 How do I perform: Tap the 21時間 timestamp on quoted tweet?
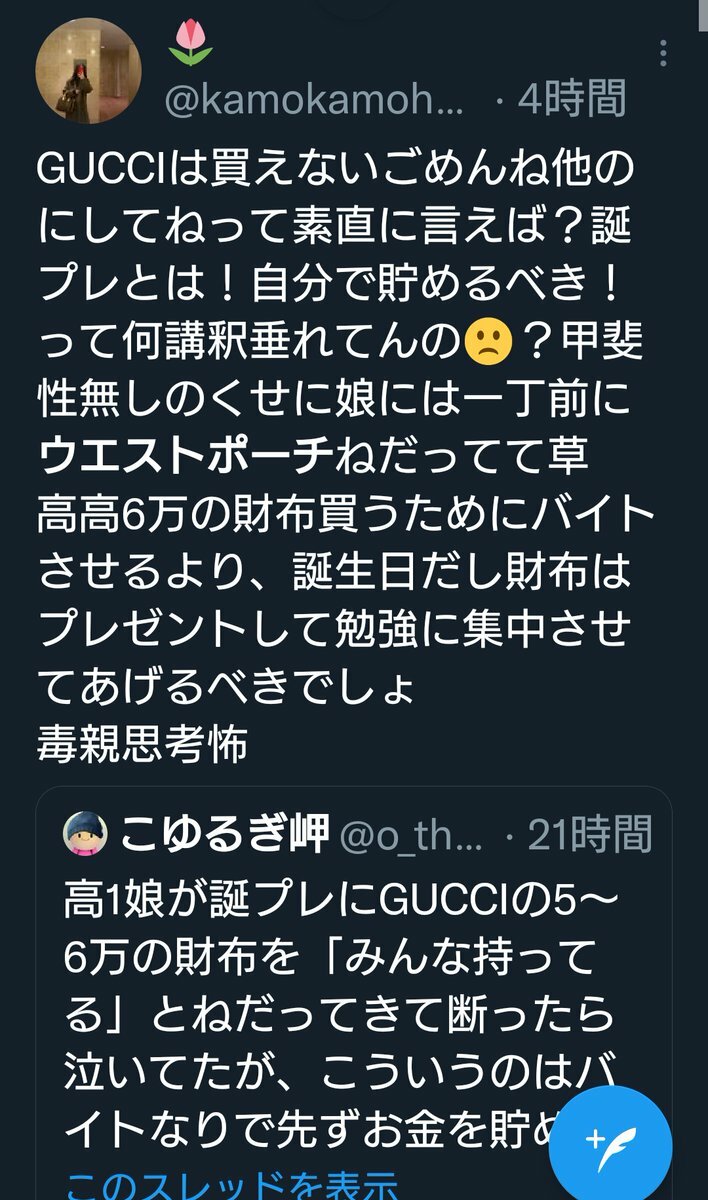(x=590, y=834)
